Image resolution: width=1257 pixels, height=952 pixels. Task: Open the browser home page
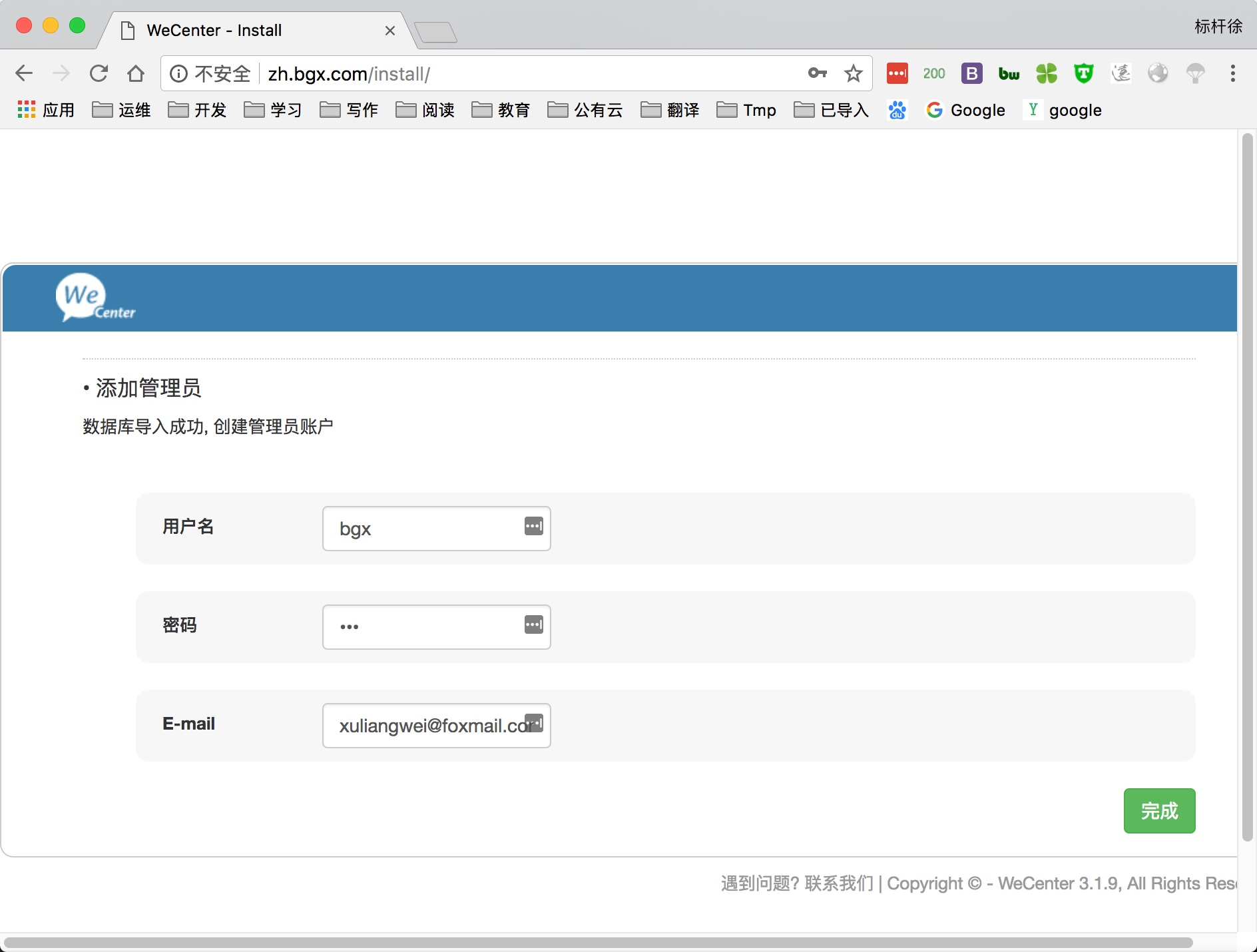click(136, 73)
